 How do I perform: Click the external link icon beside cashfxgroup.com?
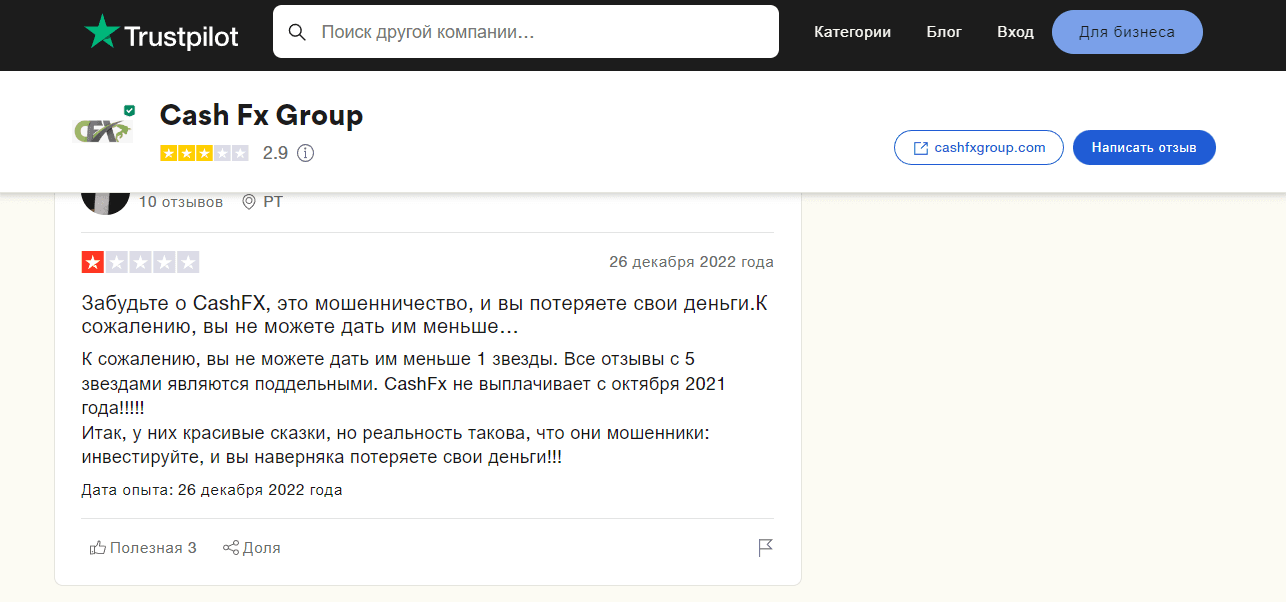pyautogui.click(x=921, y=147)
